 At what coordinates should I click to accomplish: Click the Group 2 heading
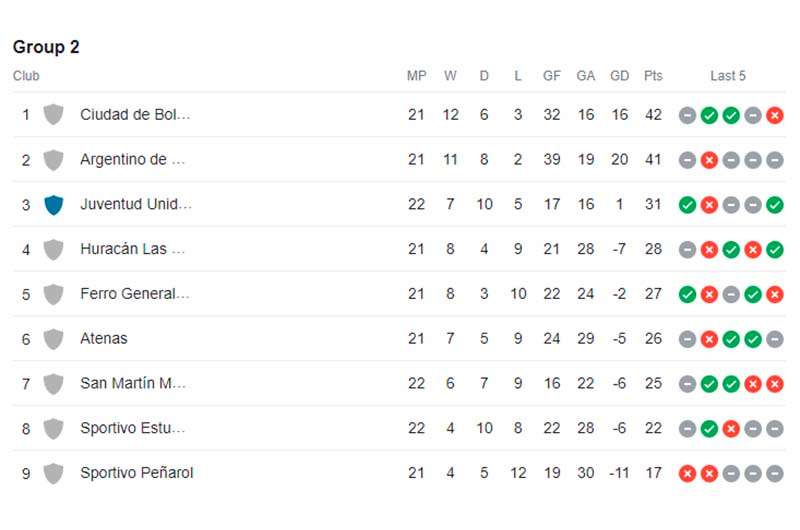tap(46, 47)
